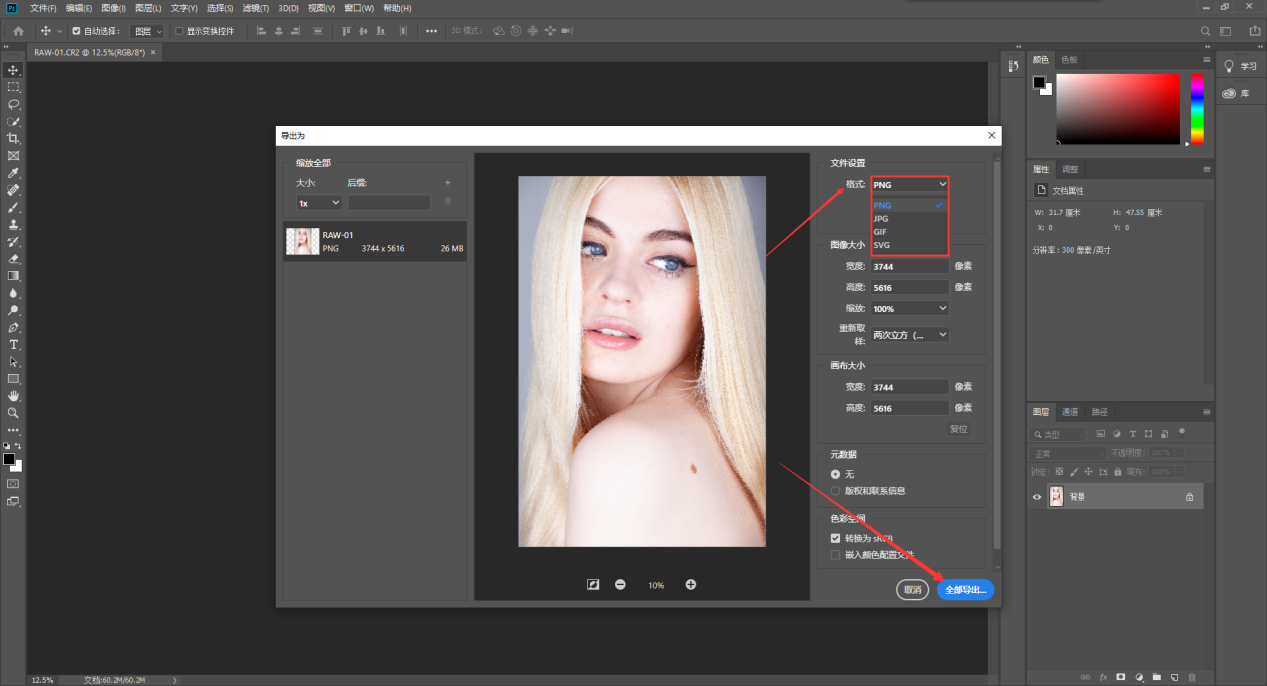Toggle the 转换为 sRGB checkbox
Image resolution: width=1267 pixels, height=686 pixels.
coord(836,538)
